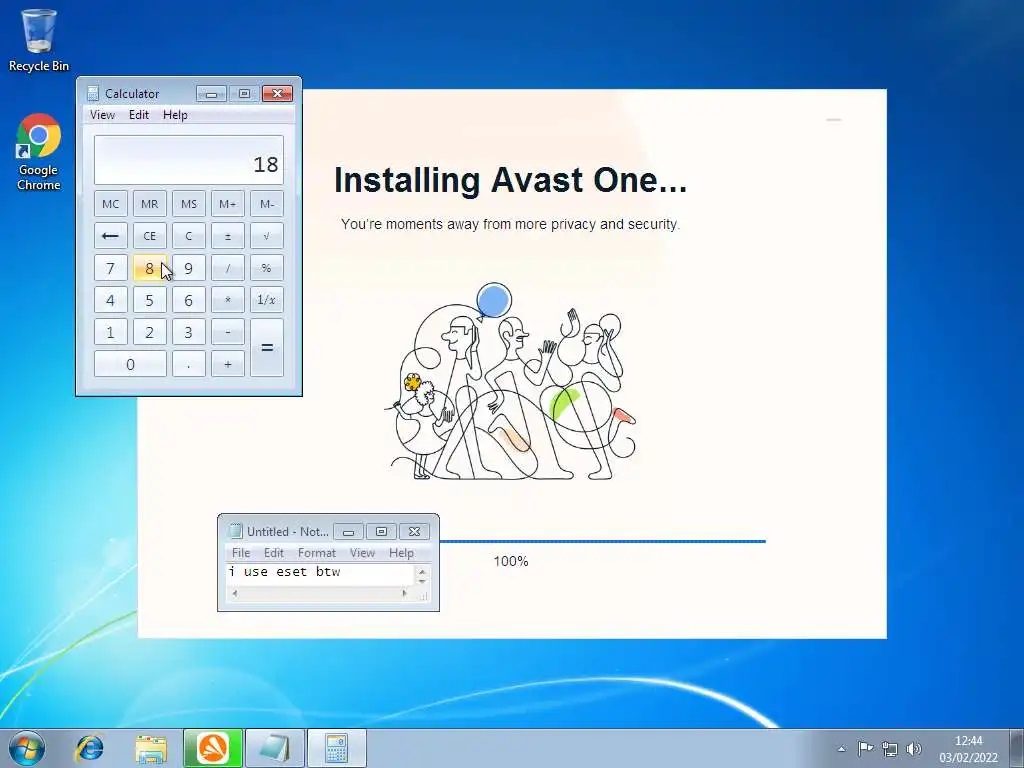Click calculator digit 4
1024x768 pixels.
[x=110, y=300]
